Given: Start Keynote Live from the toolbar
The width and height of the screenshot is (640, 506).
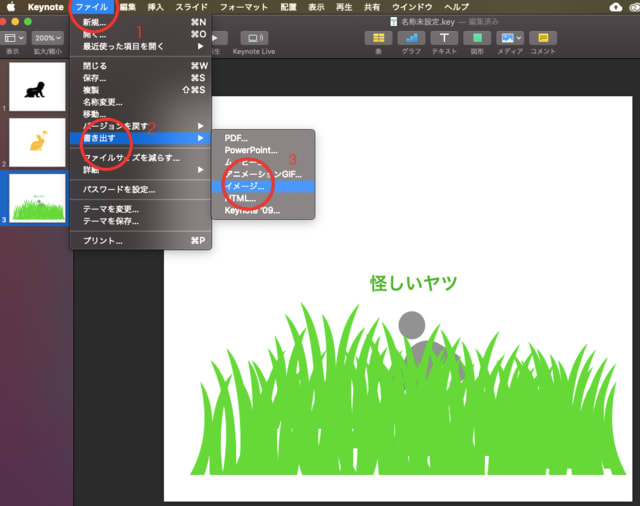Looking at the screenshot, I should pyautogui.click(x=254, y=38).
